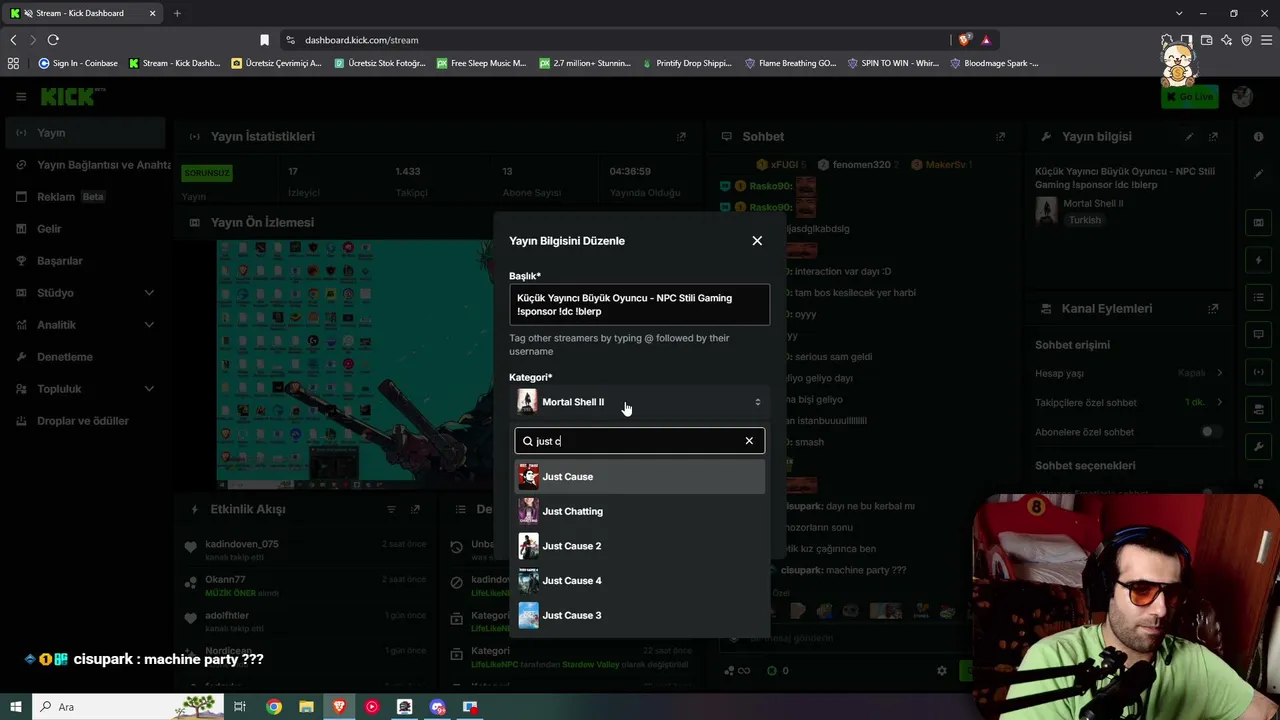Open the user profile avatar menu
The height and width of the screenshot is (720, 1280).
click(1243, 97)
